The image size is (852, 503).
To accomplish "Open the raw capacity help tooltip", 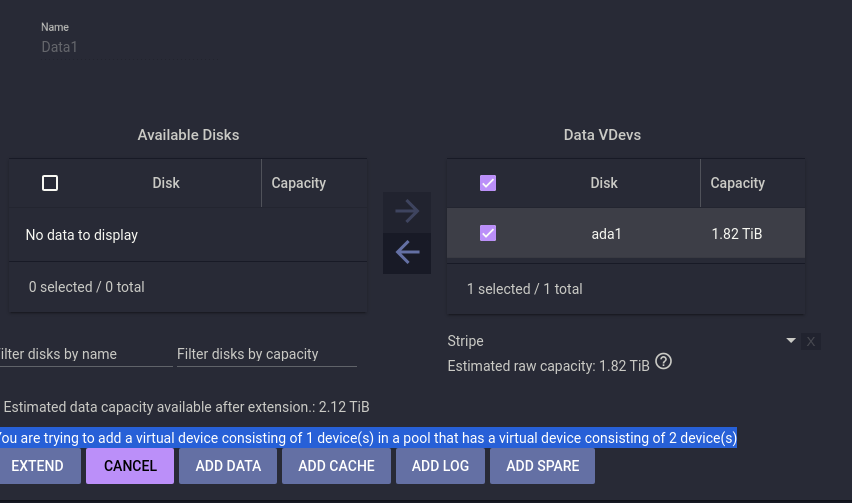I will click(x=662, y=362).
